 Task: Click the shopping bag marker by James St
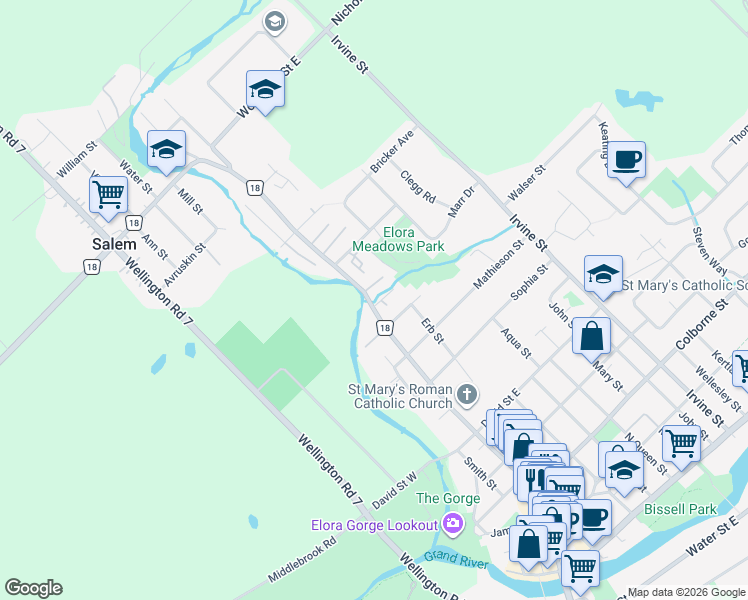(528, 545)
